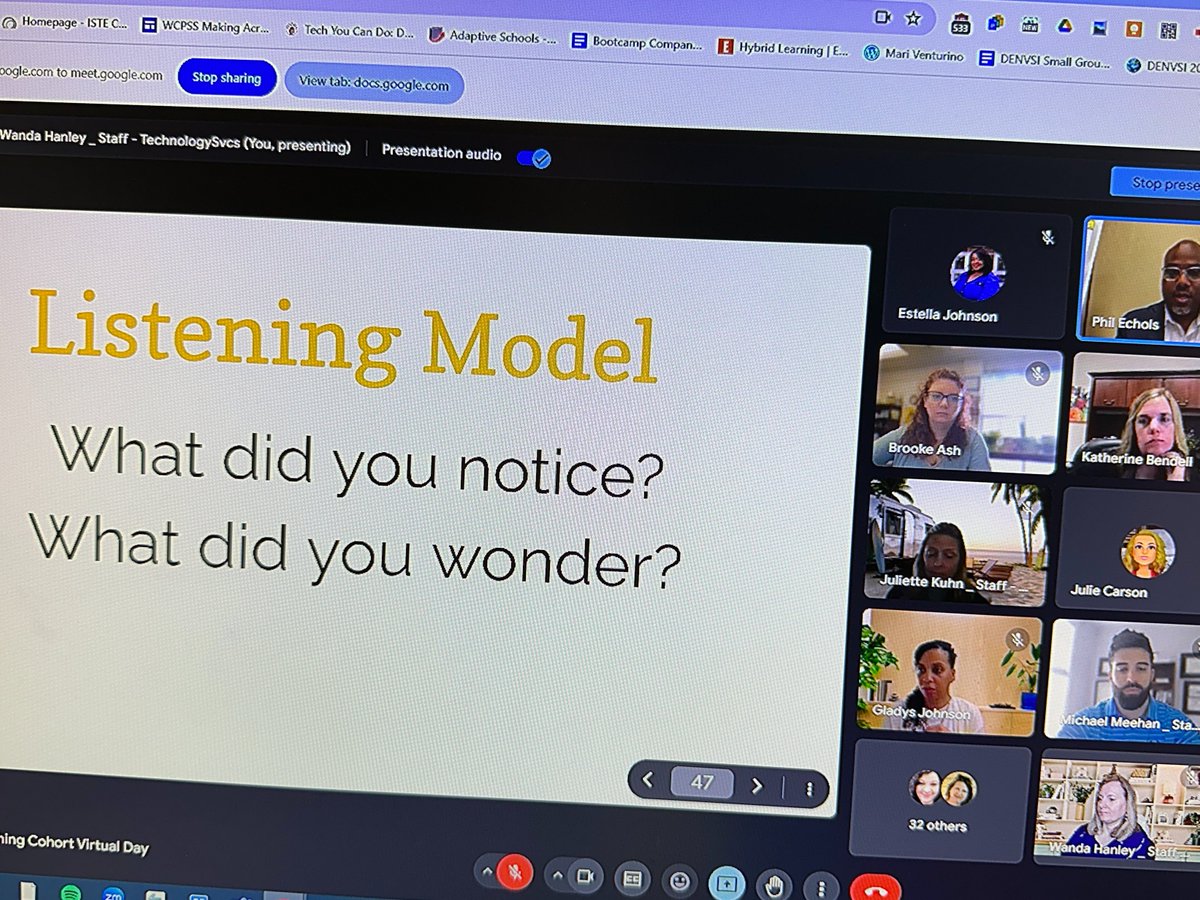
Task: Open Spotify from the taskbar
Action: click(71, 892)
